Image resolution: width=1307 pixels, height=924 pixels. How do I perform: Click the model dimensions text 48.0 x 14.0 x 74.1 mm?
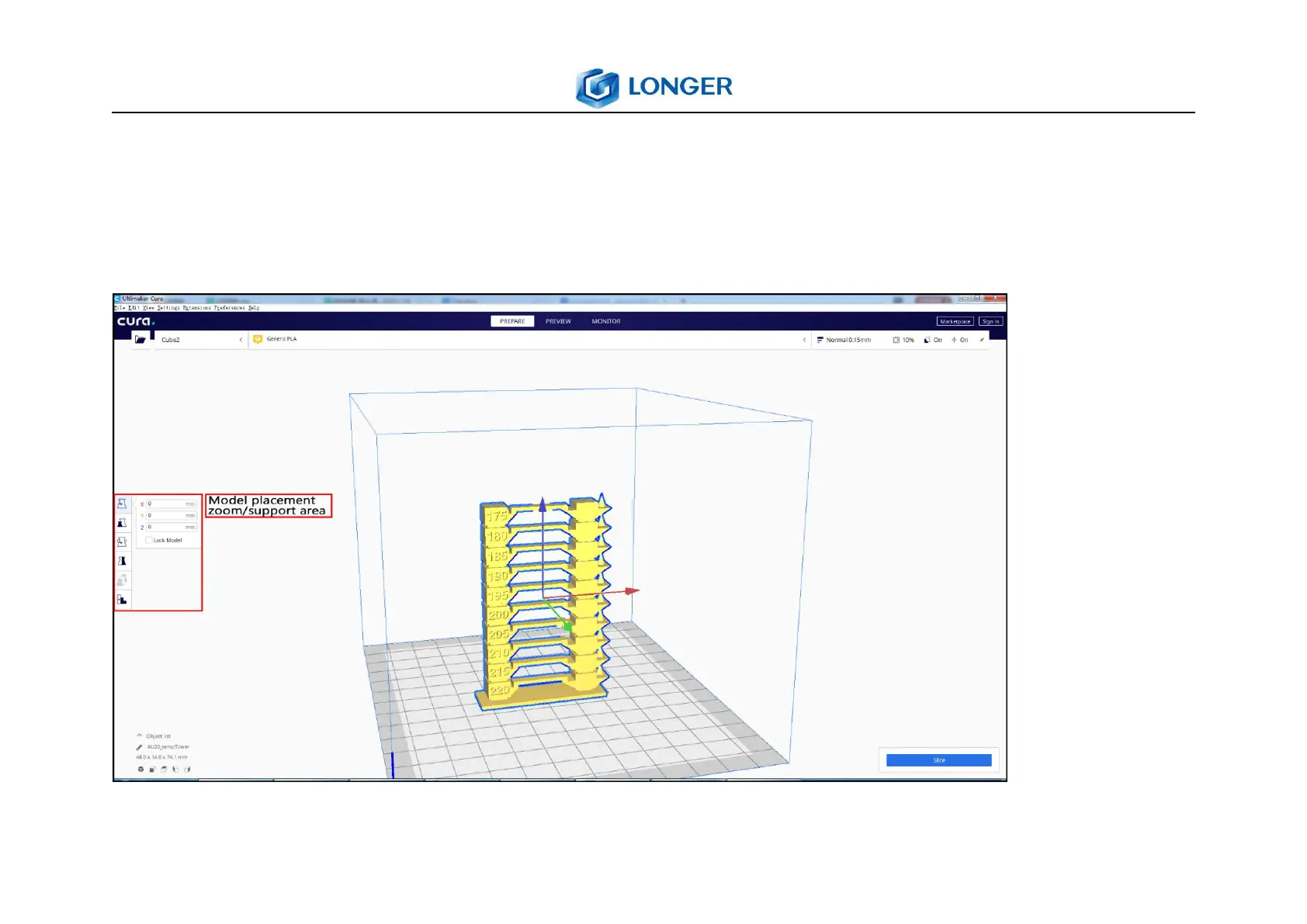[x=161, y=757]
